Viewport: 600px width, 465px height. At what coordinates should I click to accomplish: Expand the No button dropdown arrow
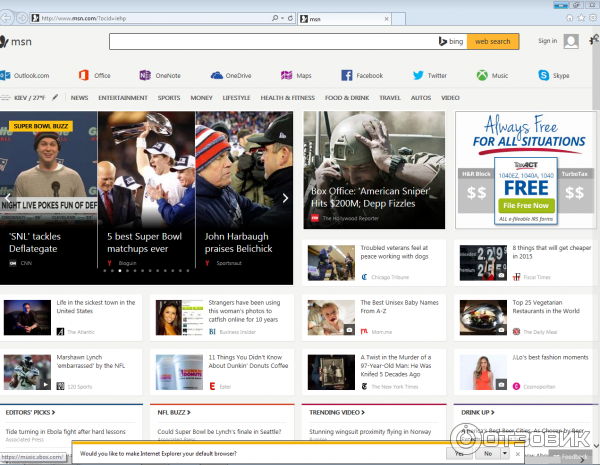(505, 453)
